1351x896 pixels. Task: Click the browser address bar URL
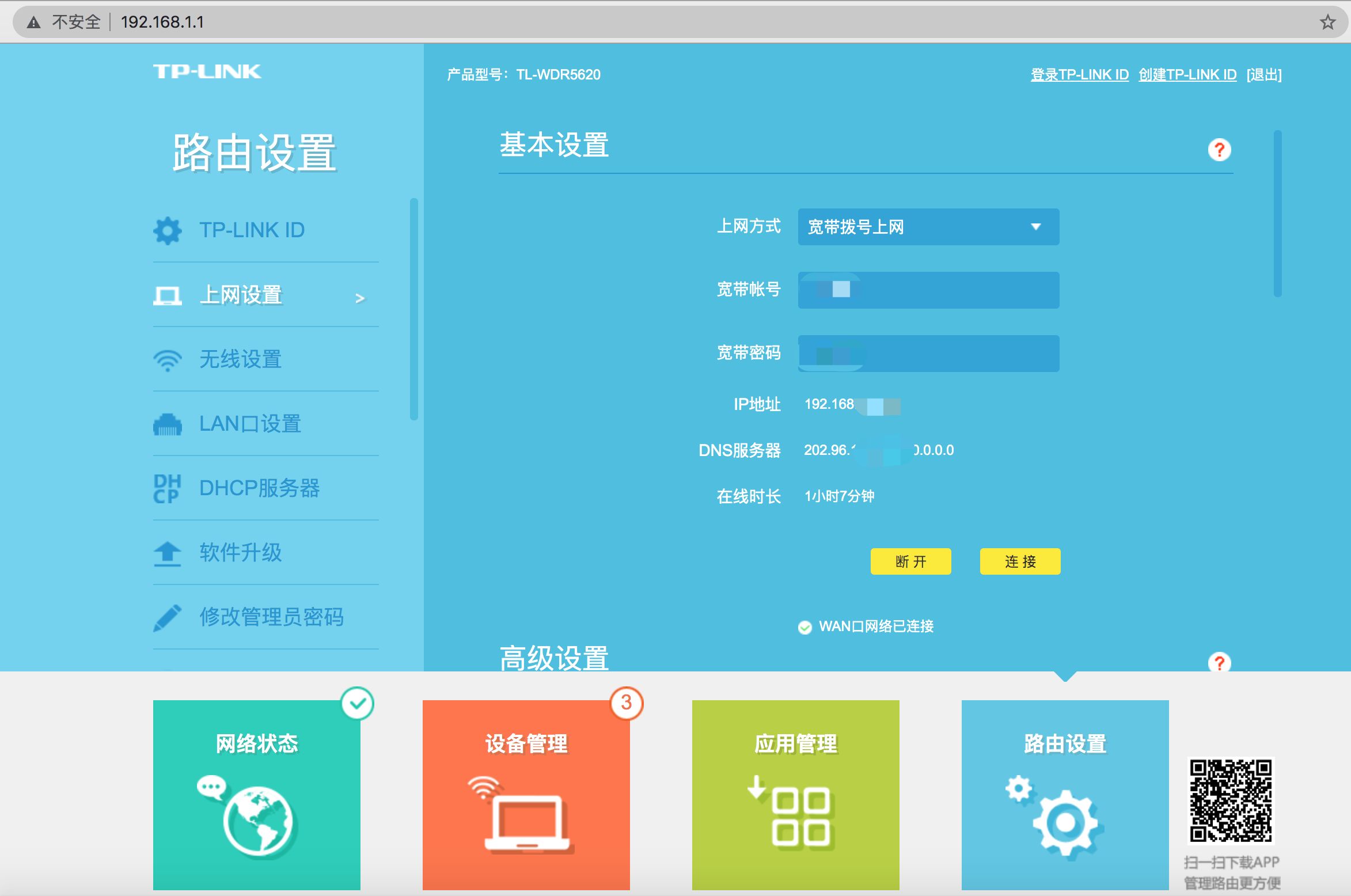pos(162,22)
